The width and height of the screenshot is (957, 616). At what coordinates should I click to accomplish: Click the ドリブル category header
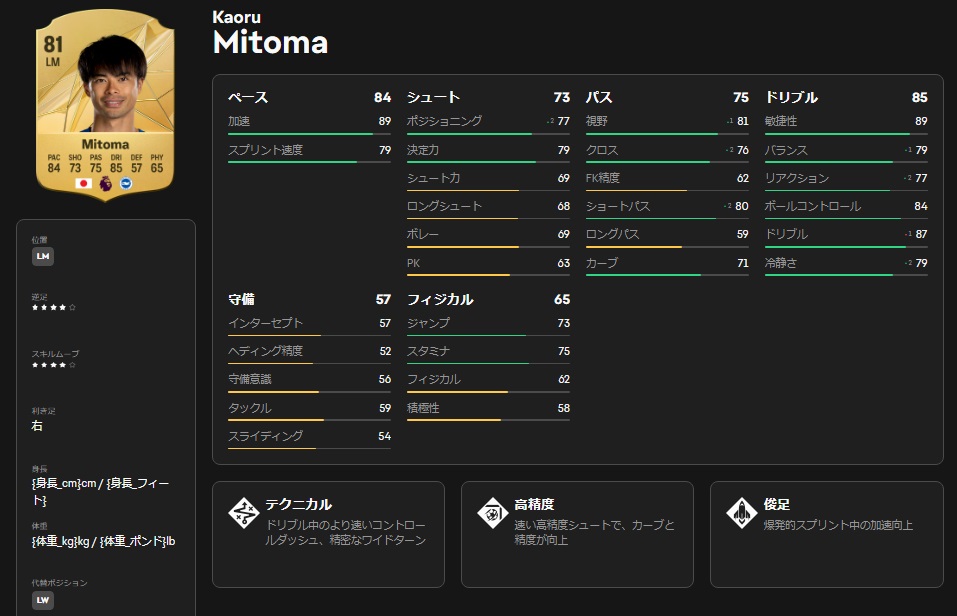[791, 97]
